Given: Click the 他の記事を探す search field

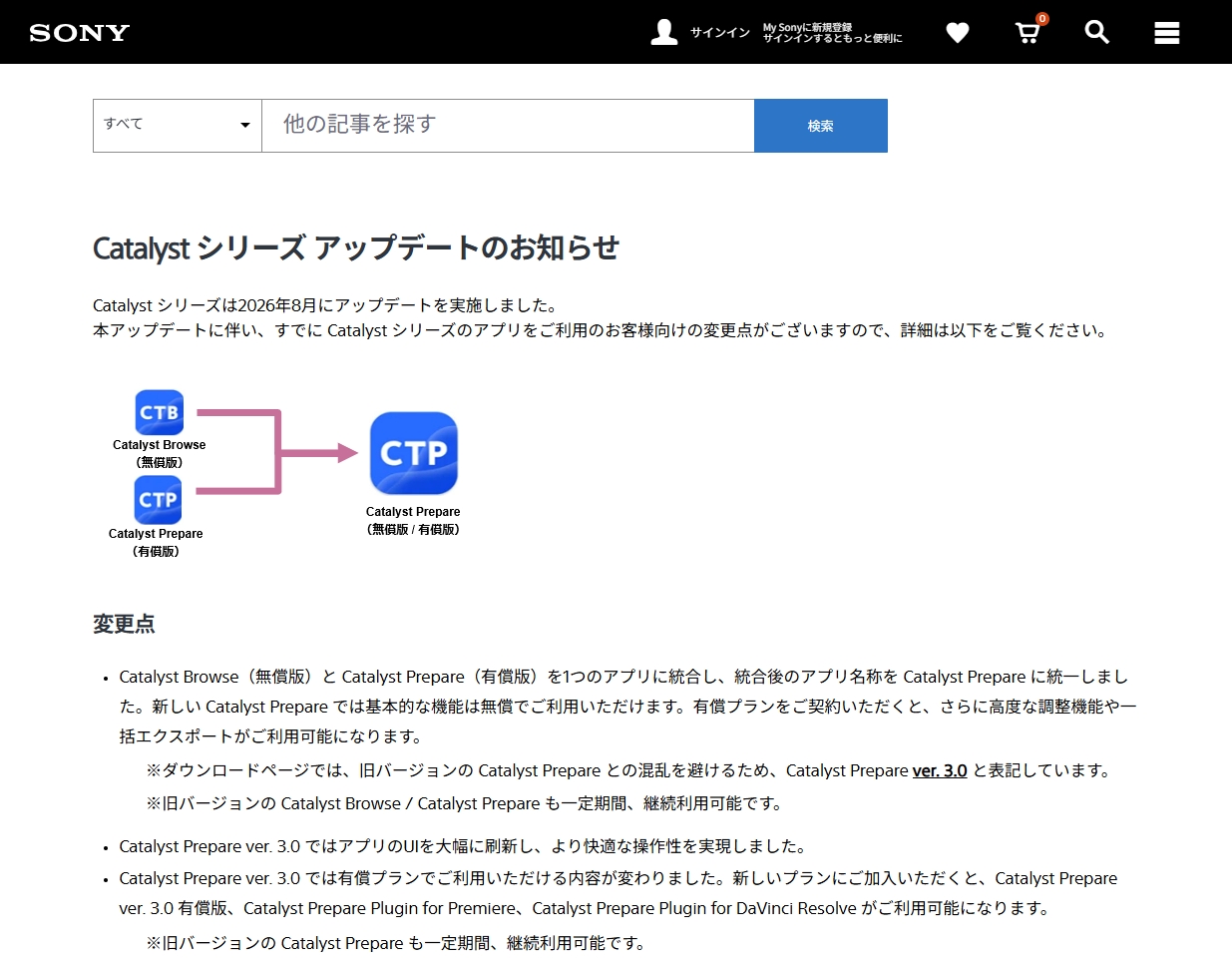Looking at the screenshot, I should point(508,126).
